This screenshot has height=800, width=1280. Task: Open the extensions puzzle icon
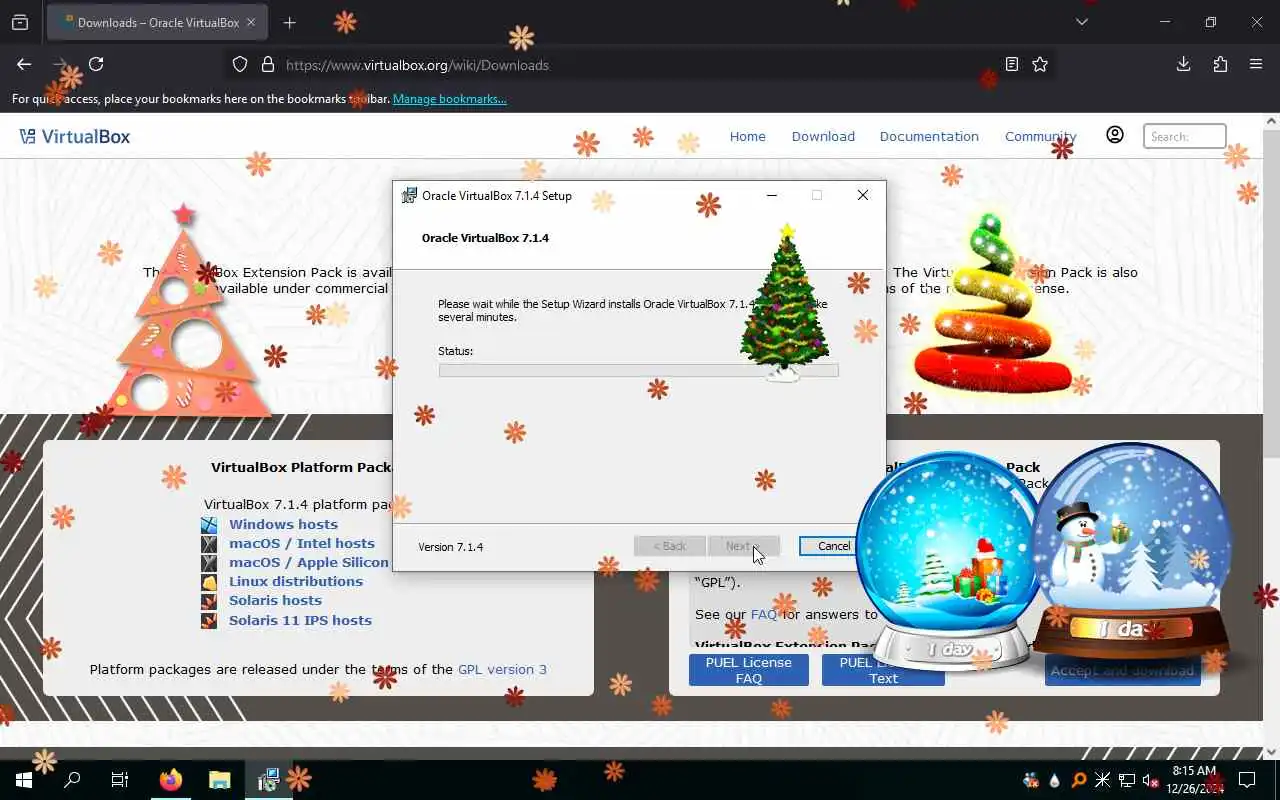[x=1220, y=64]
